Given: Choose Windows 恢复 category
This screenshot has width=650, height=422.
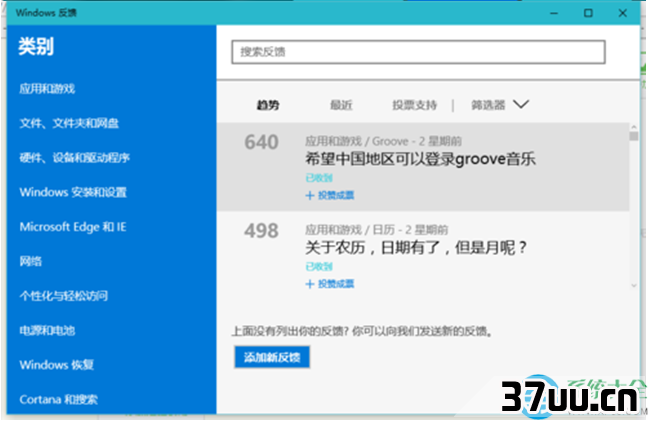Looking at the screenshot, I should pyautogui.click(x=56, y=365).
